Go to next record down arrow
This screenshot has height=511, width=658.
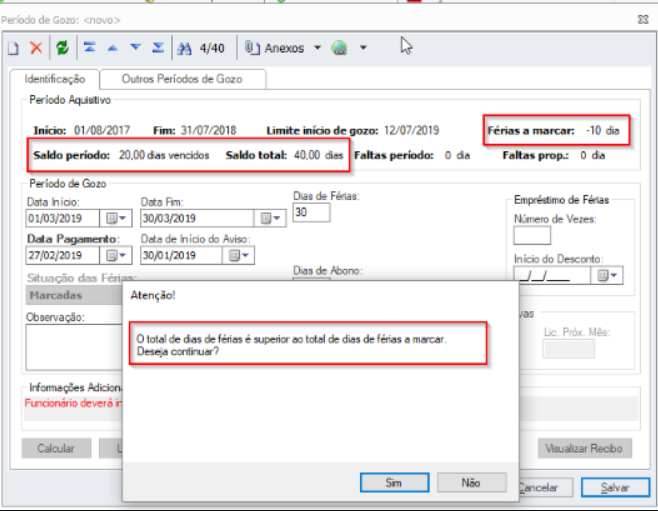tap(136, 47)
